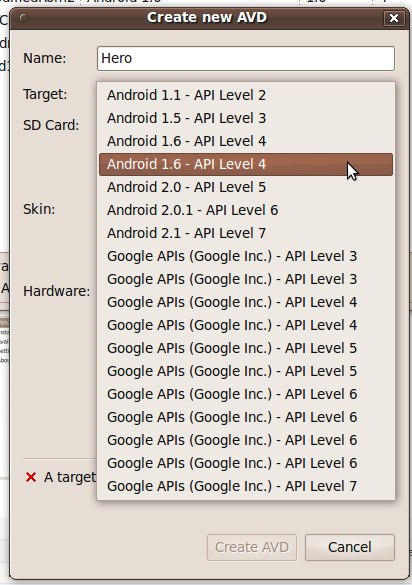Click the Hardware: label
This screenshot has width=412, height=585.
pyautogui.click(x=56, y=291)
